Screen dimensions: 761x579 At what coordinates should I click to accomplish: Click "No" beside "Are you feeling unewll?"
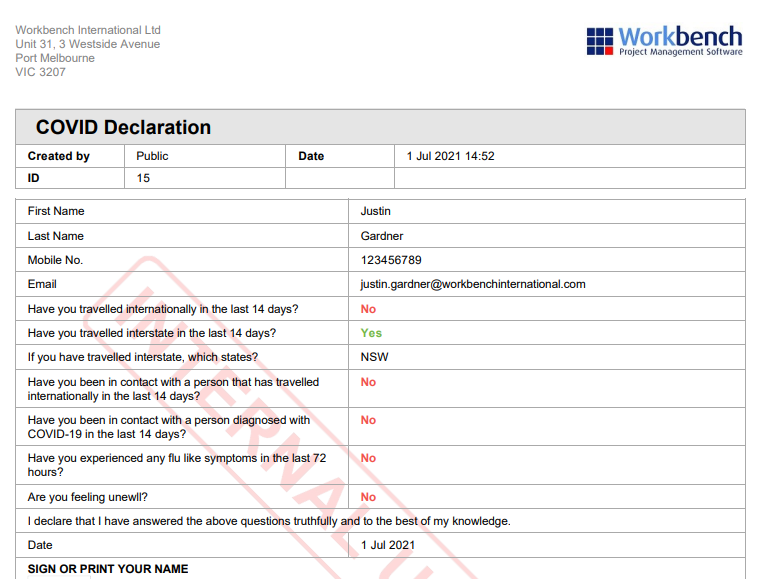point(368,497)
